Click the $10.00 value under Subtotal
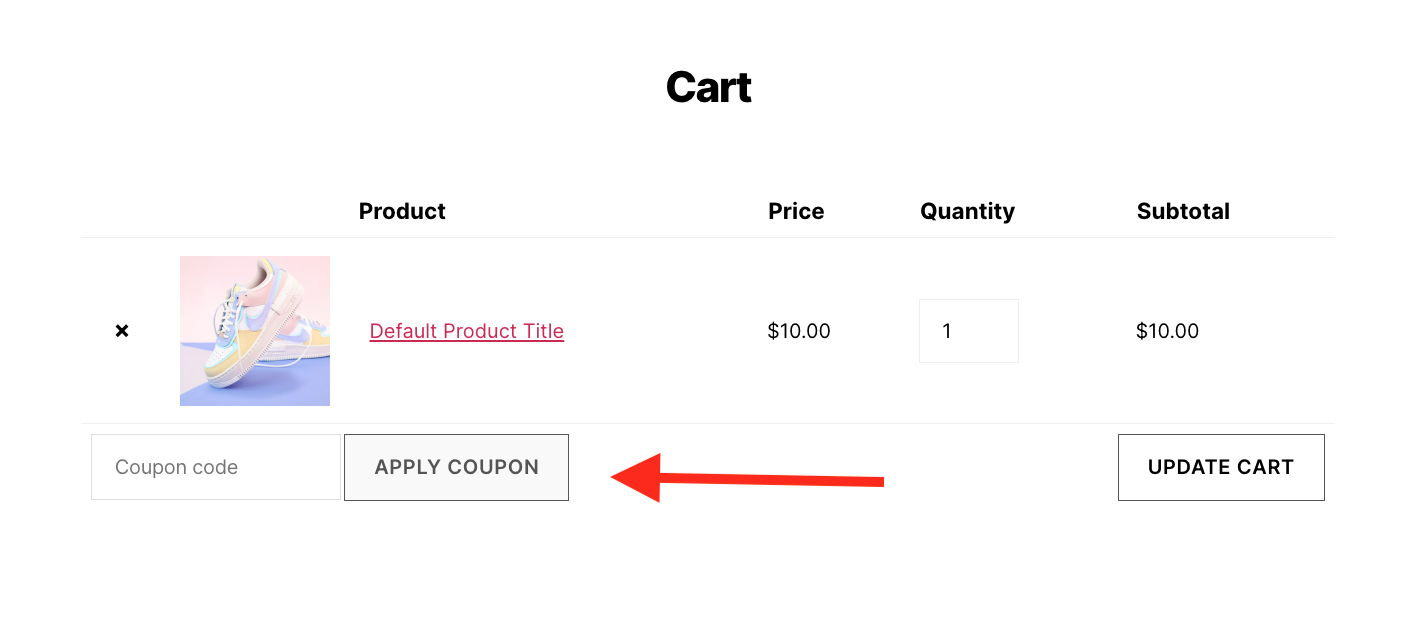Viewport: 1426px width, 643px height. click(x=1167, y=331)
